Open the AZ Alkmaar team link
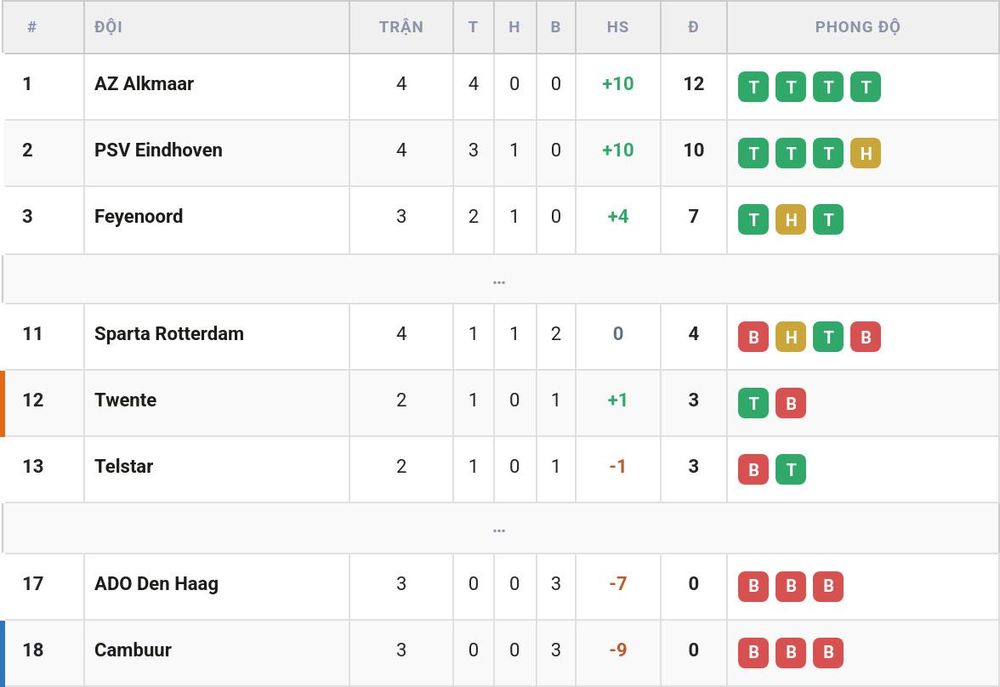 pyautogui.click(x=144, y=84)
